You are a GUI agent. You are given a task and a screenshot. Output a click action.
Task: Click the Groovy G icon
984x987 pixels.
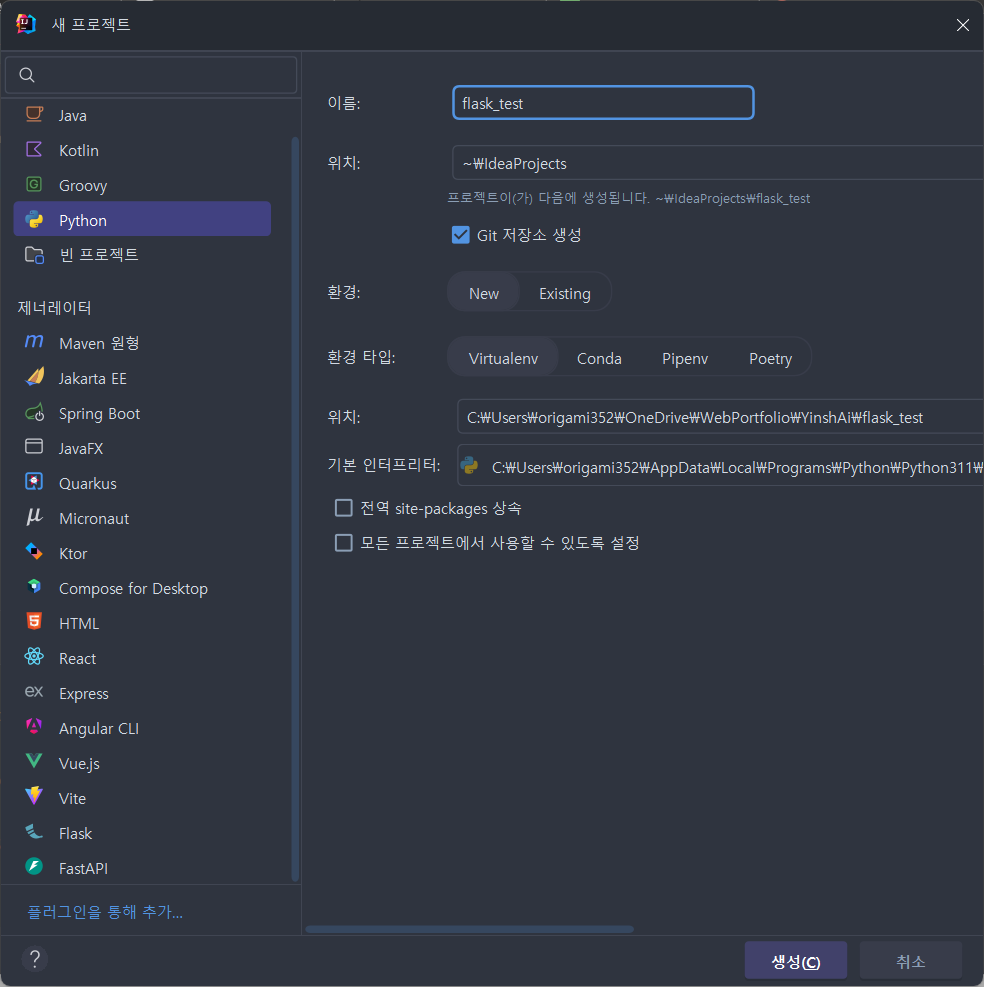[x=34, y=184]
